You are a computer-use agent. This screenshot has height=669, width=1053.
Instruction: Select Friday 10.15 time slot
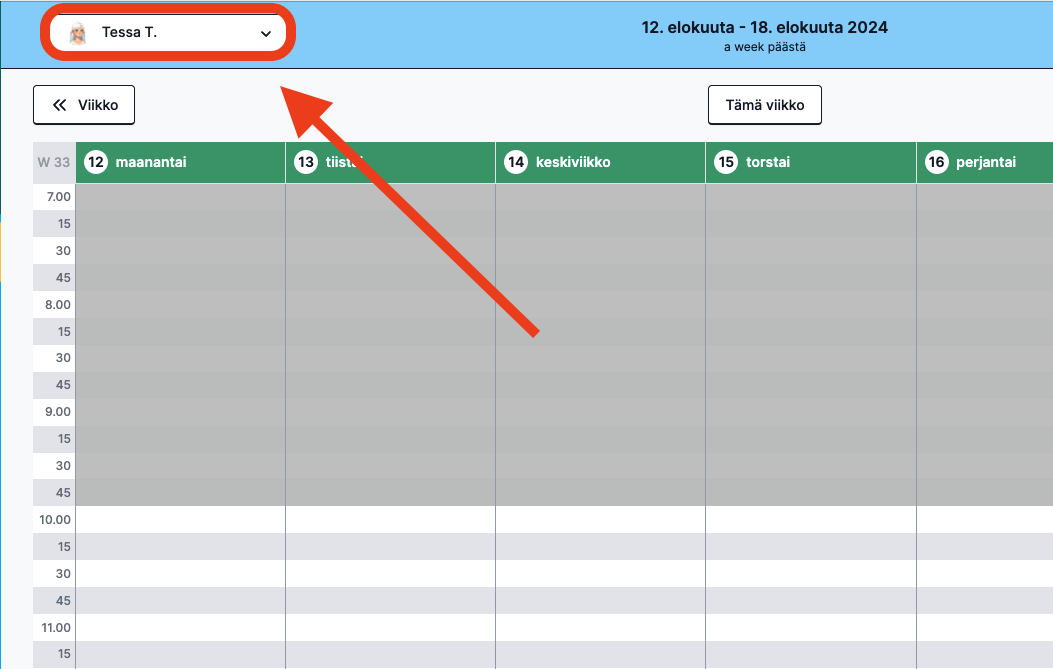[x=985, y=547]
